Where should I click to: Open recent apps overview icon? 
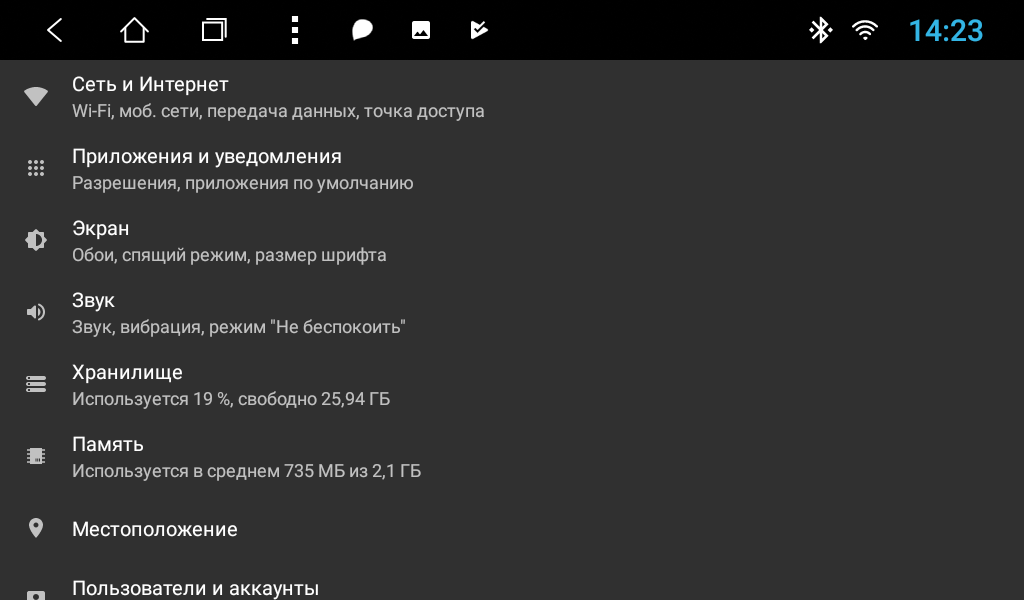214,30
